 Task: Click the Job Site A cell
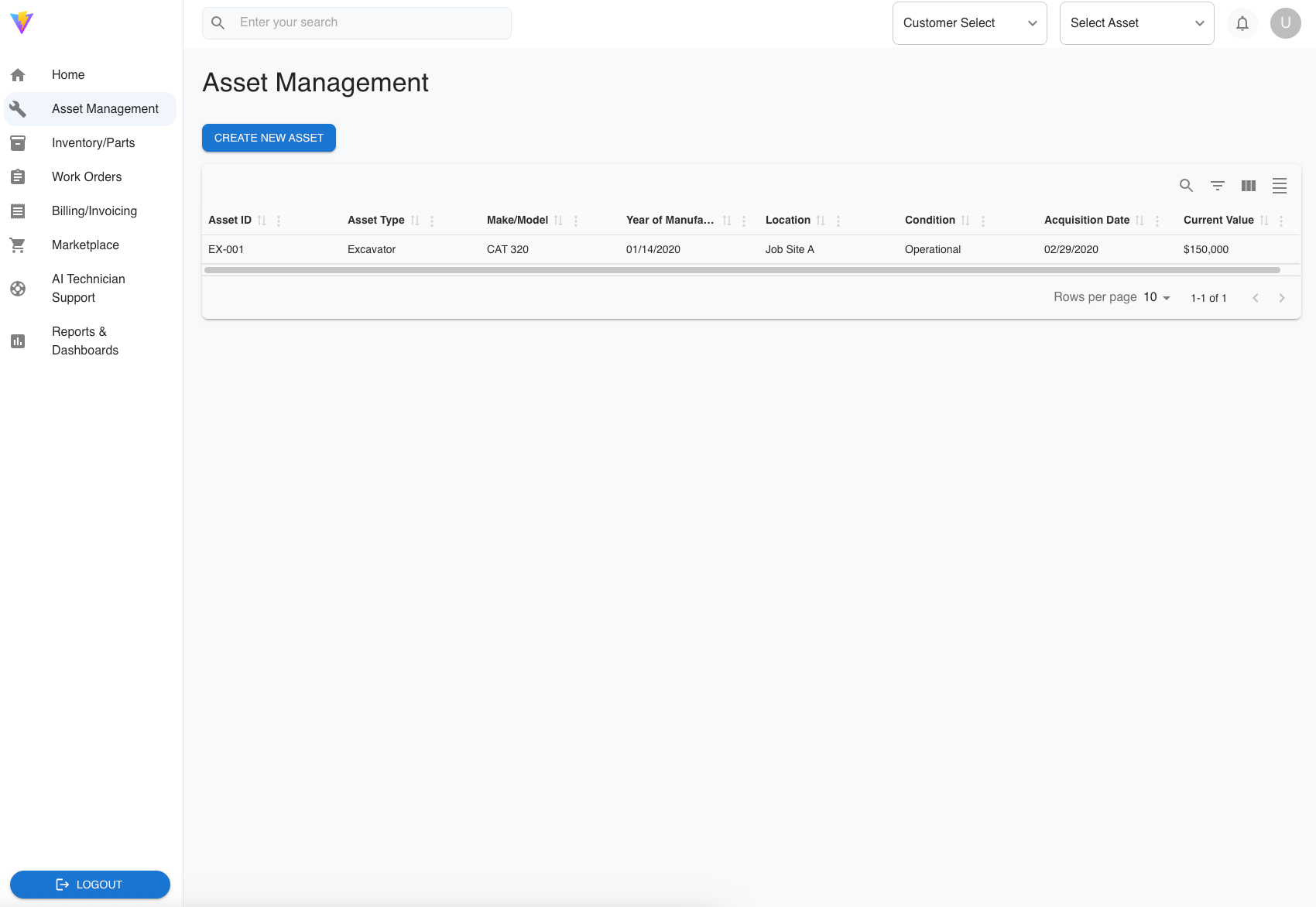pos(829,249)
